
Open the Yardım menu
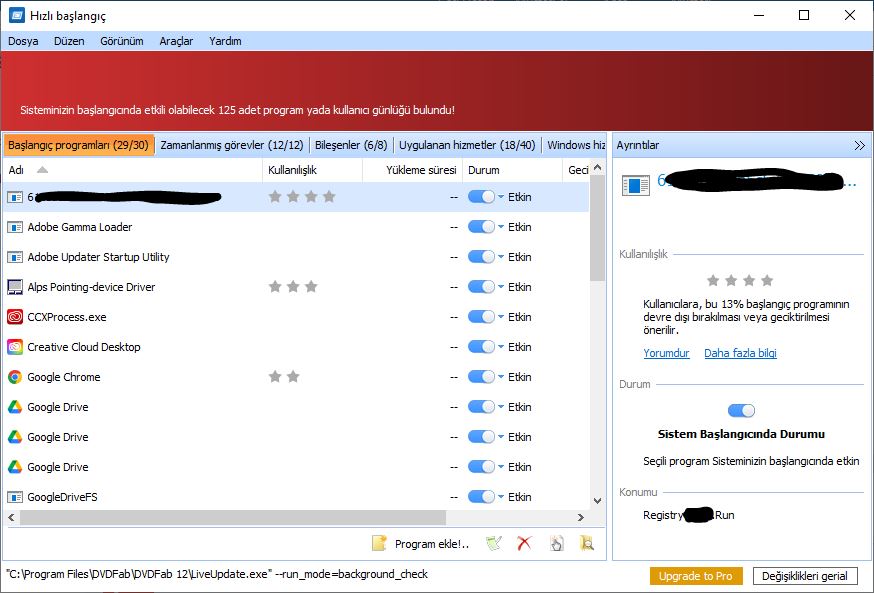coord(225,41)
